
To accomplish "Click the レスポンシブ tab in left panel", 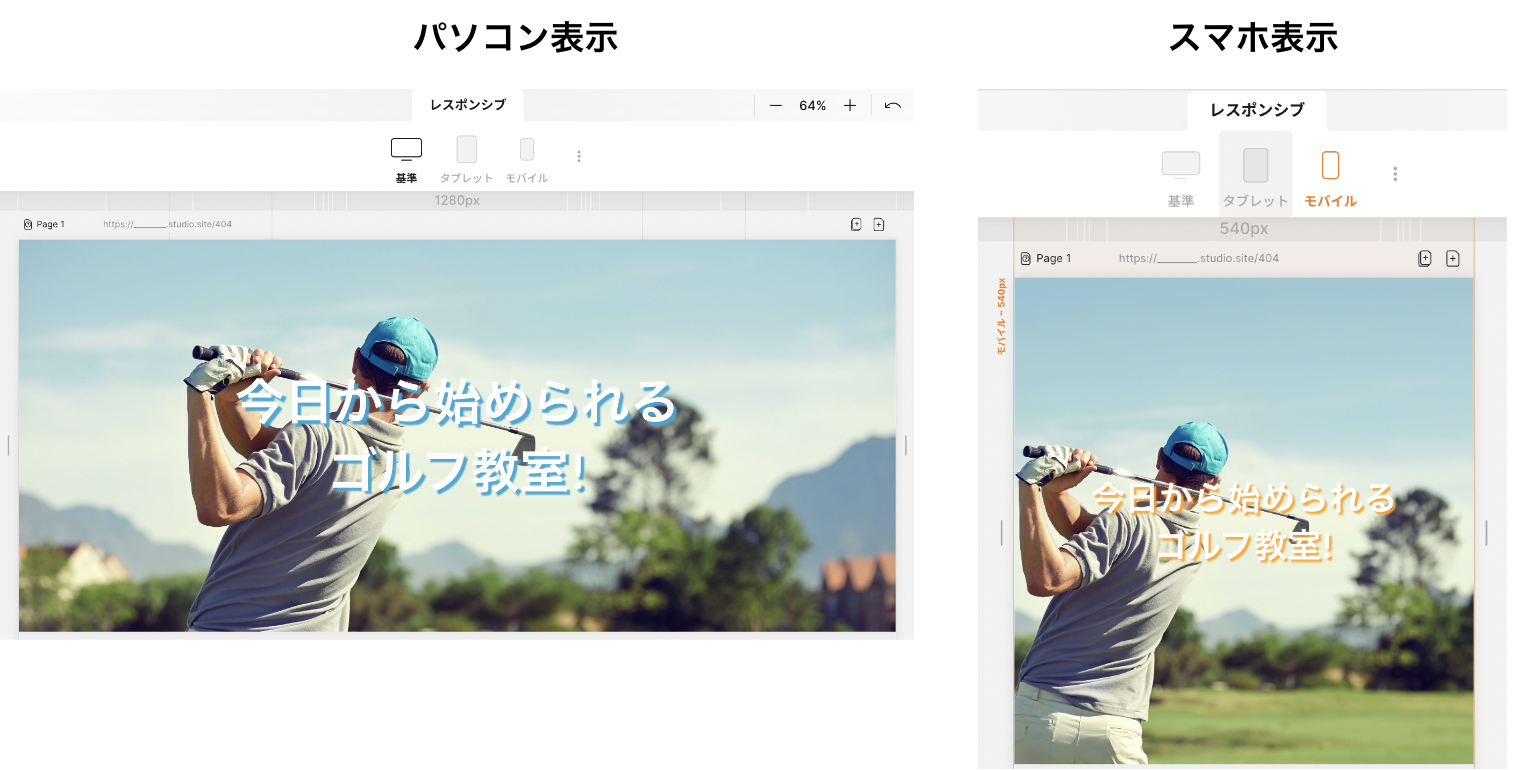I will click(x=468, y=105).
